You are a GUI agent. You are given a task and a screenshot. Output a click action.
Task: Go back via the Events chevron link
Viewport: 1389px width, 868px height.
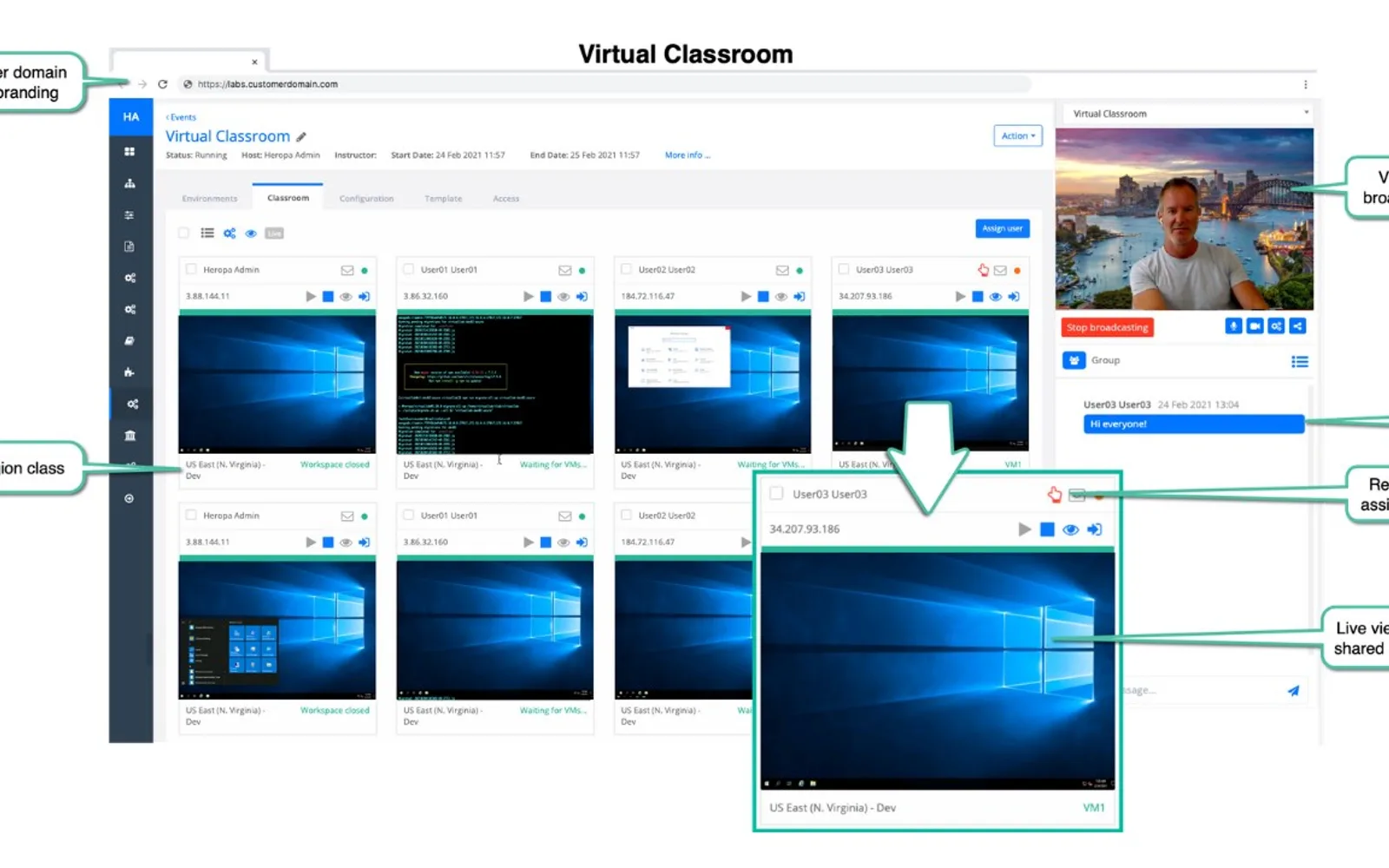tap(181, 117)
